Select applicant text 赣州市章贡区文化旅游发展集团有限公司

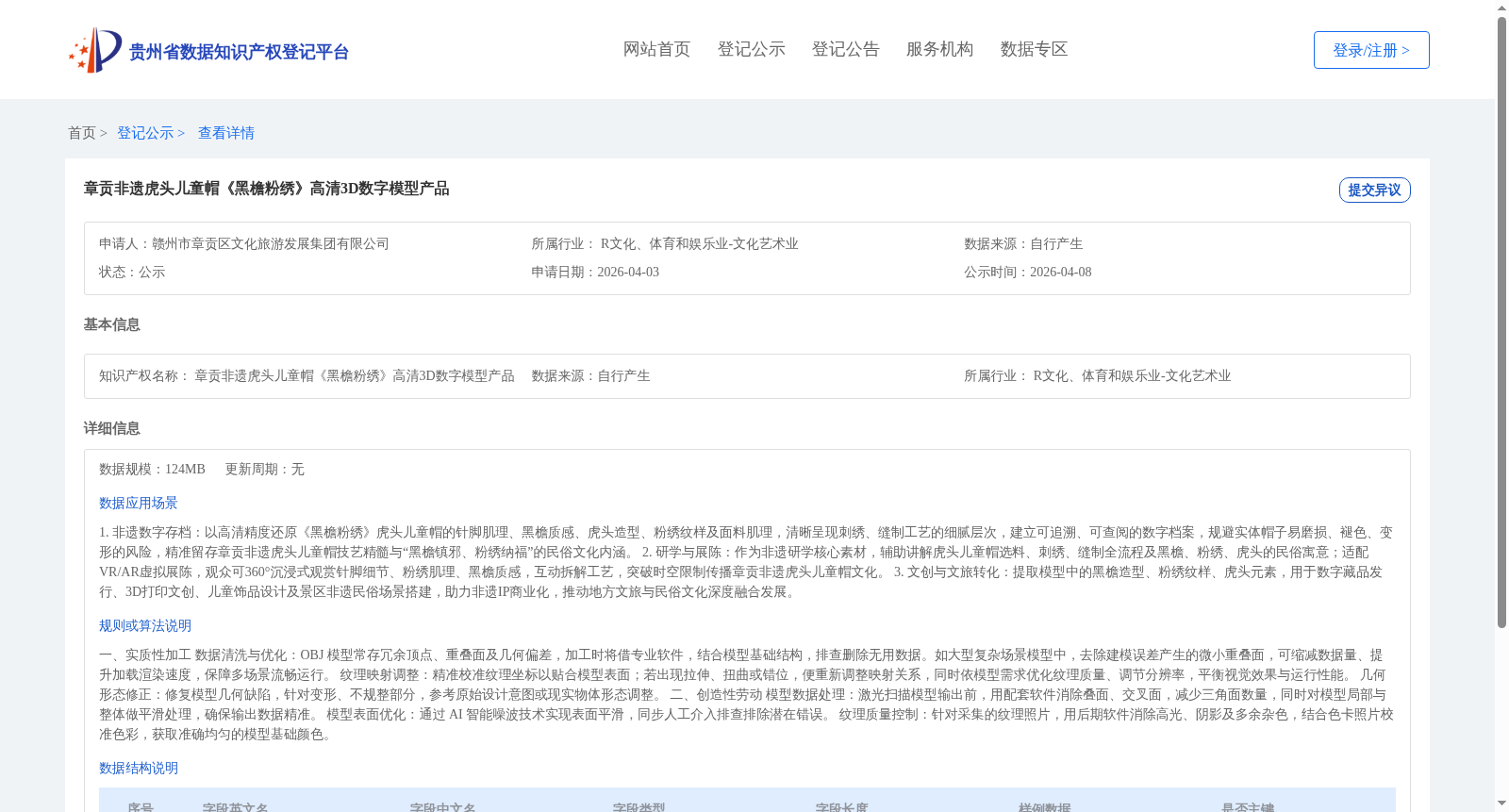tap(271, 244)
